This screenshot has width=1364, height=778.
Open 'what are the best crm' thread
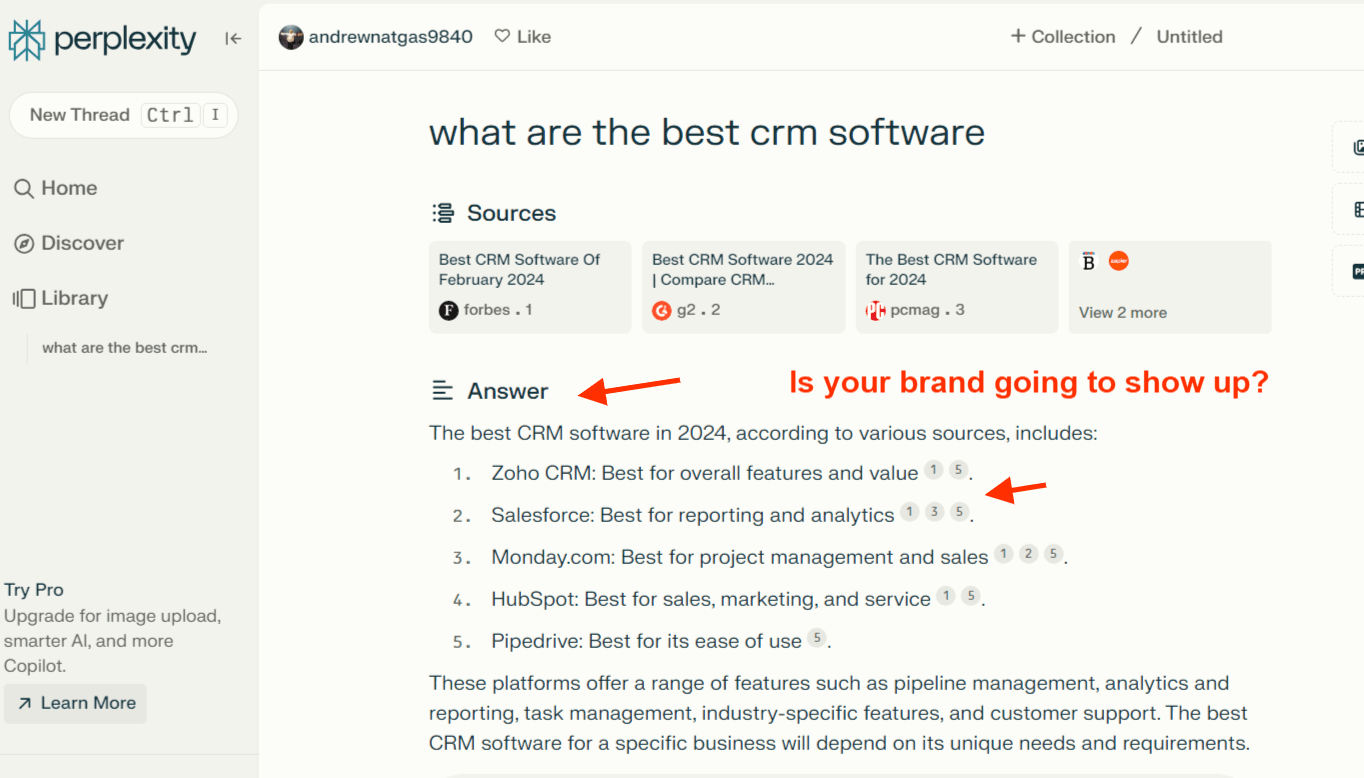tap(124, 348)
